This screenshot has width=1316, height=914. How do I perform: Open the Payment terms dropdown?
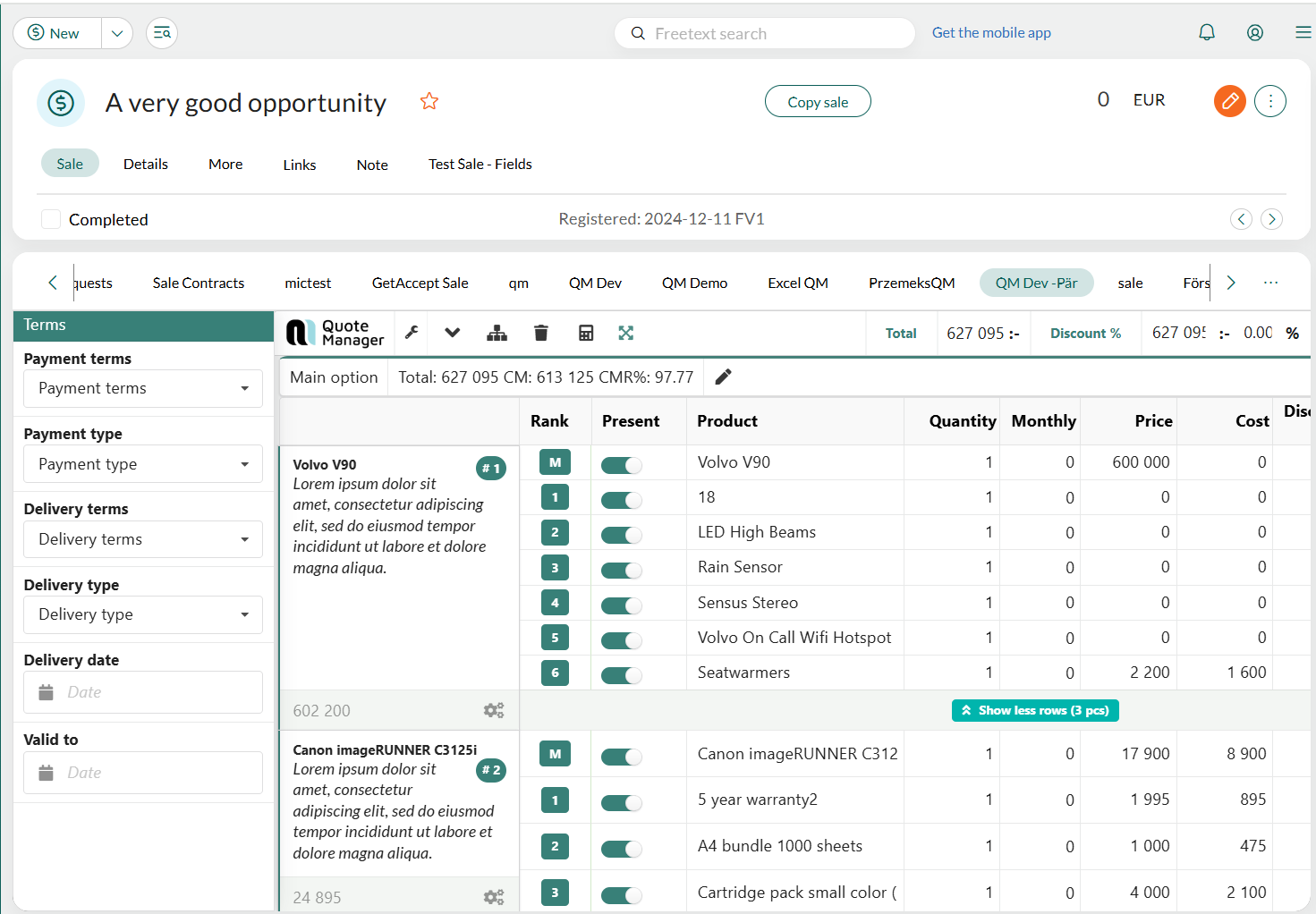click(x=143, y=388)
